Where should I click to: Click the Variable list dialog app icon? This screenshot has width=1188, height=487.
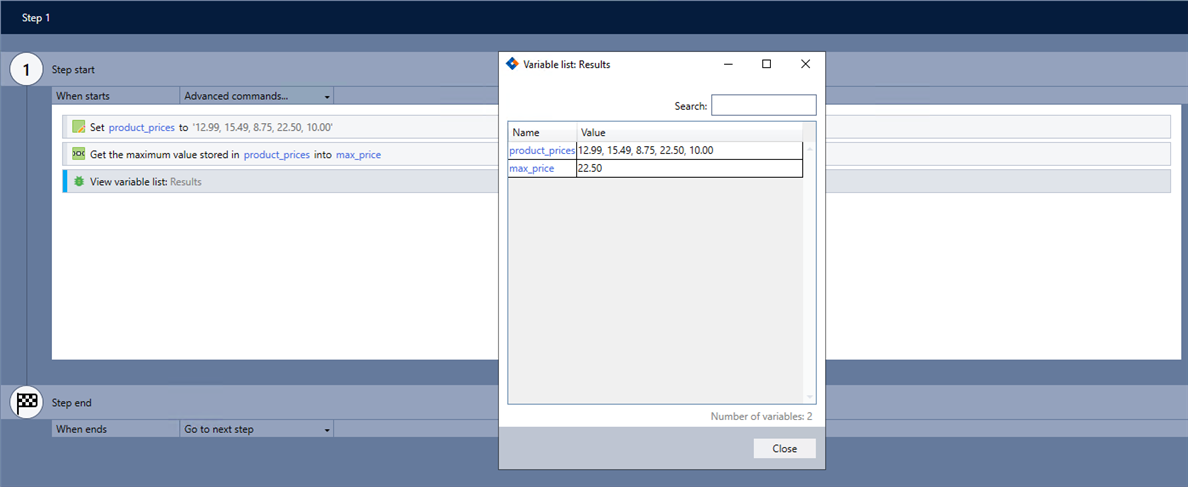512,64
